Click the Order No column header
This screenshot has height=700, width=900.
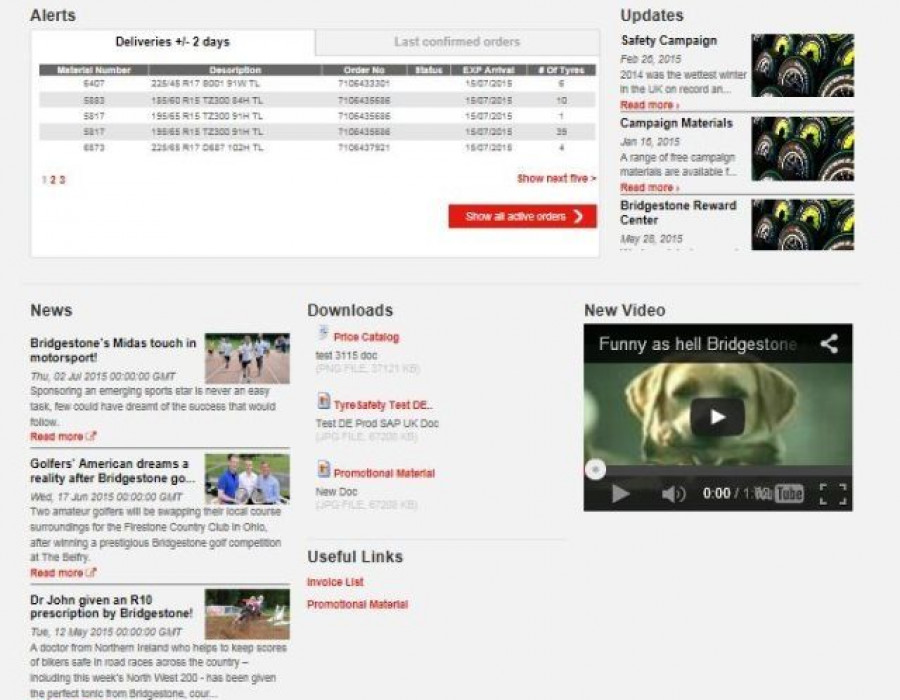[364, 70]
